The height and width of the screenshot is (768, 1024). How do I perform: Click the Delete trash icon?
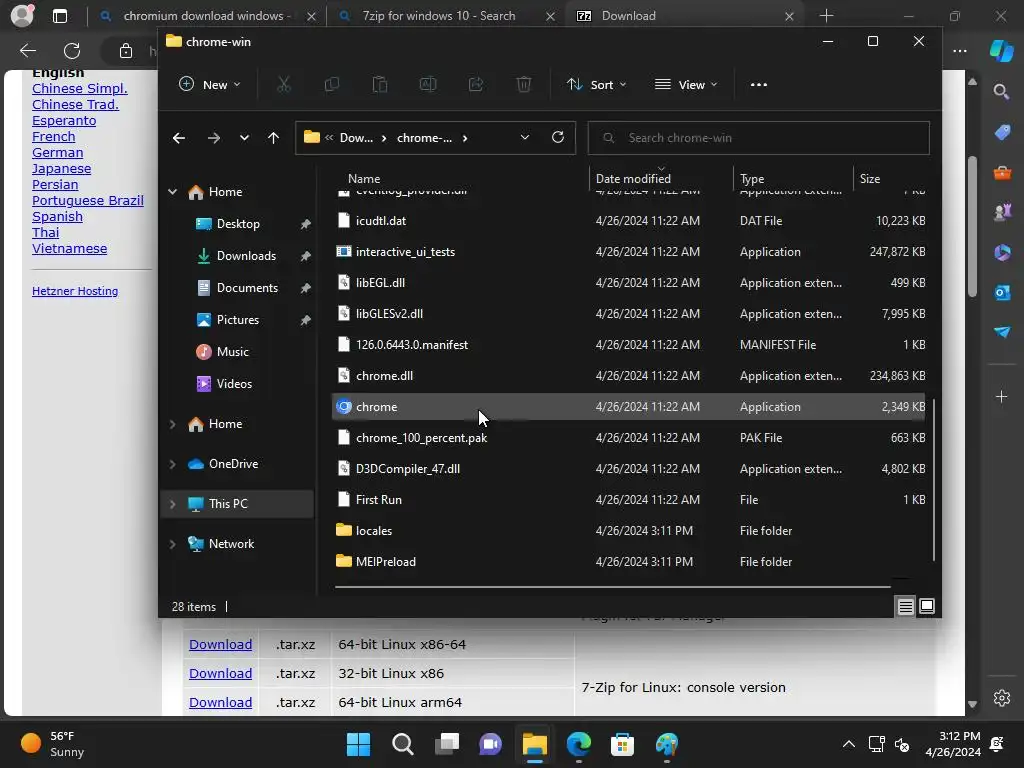[524, 84]
